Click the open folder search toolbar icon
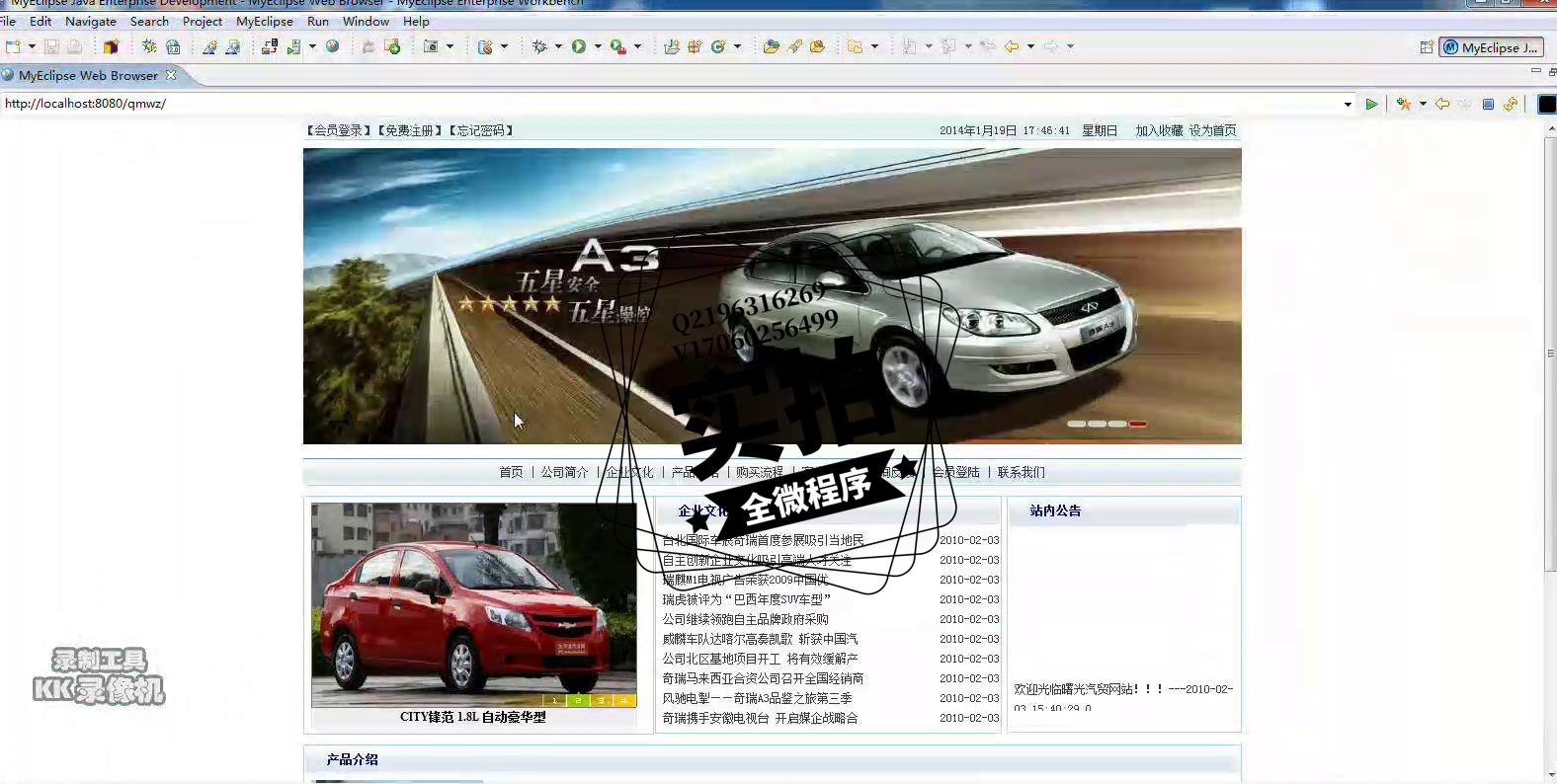Viewport: 1557px width, 784px height. [x=771, y=46]
